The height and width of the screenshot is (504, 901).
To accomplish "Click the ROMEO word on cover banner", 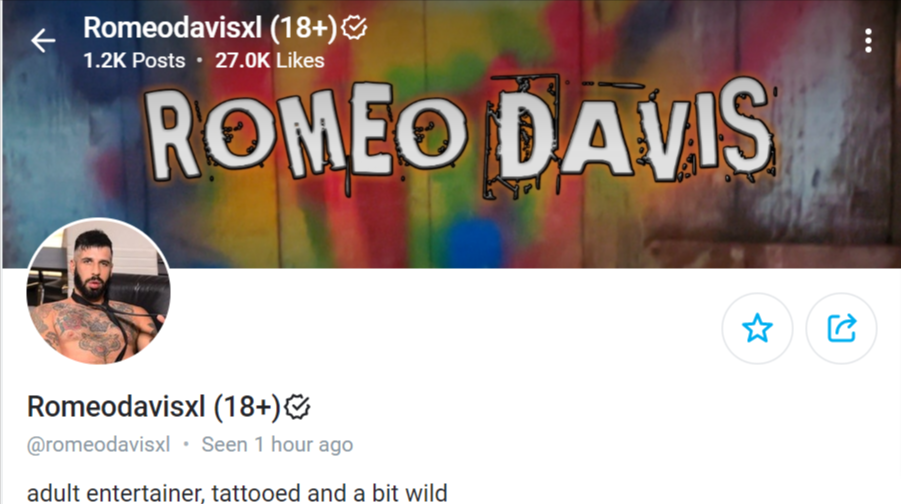I will [x=306, y=133].
